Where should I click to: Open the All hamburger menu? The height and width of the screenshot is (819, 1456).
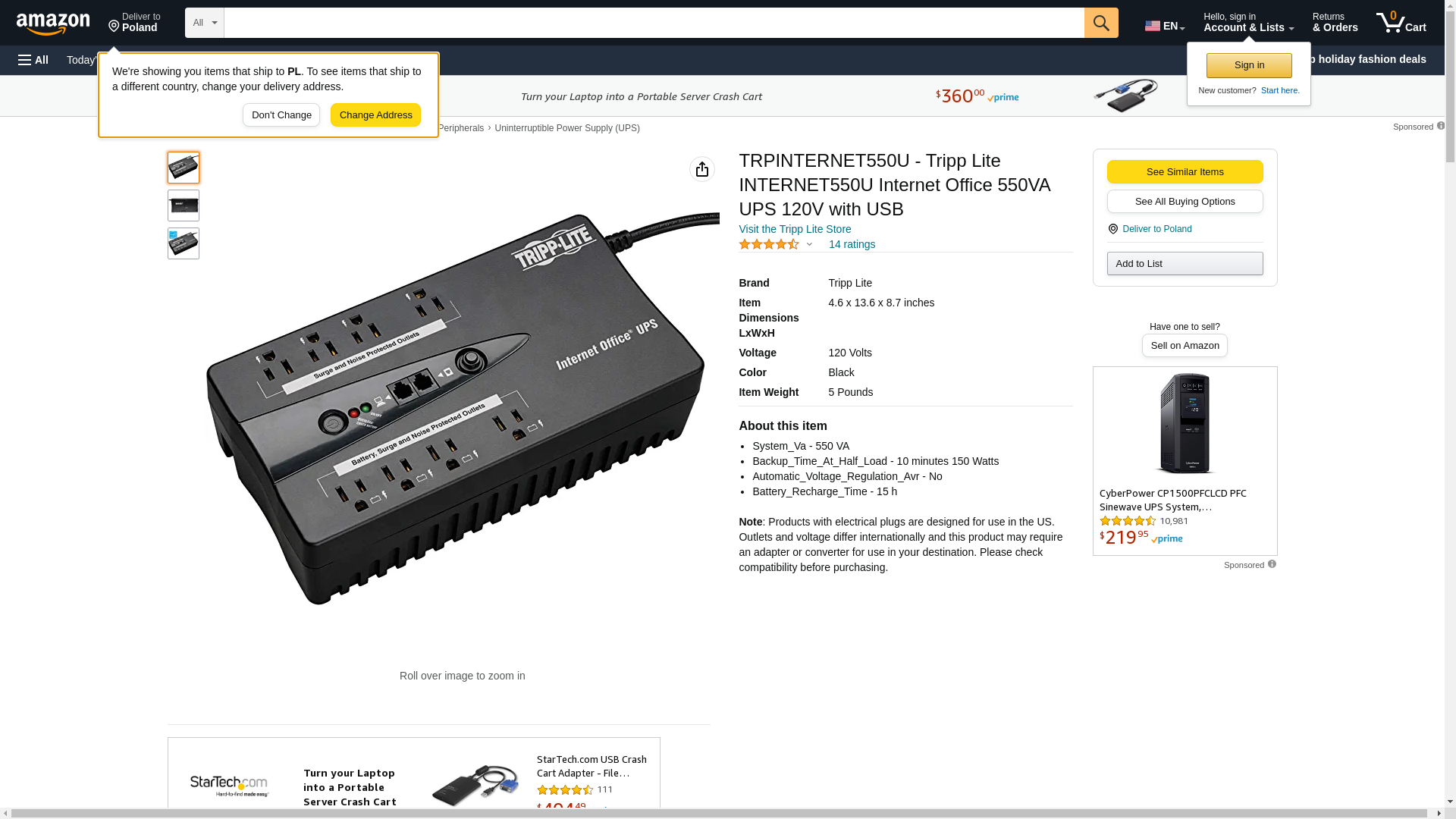33,60
